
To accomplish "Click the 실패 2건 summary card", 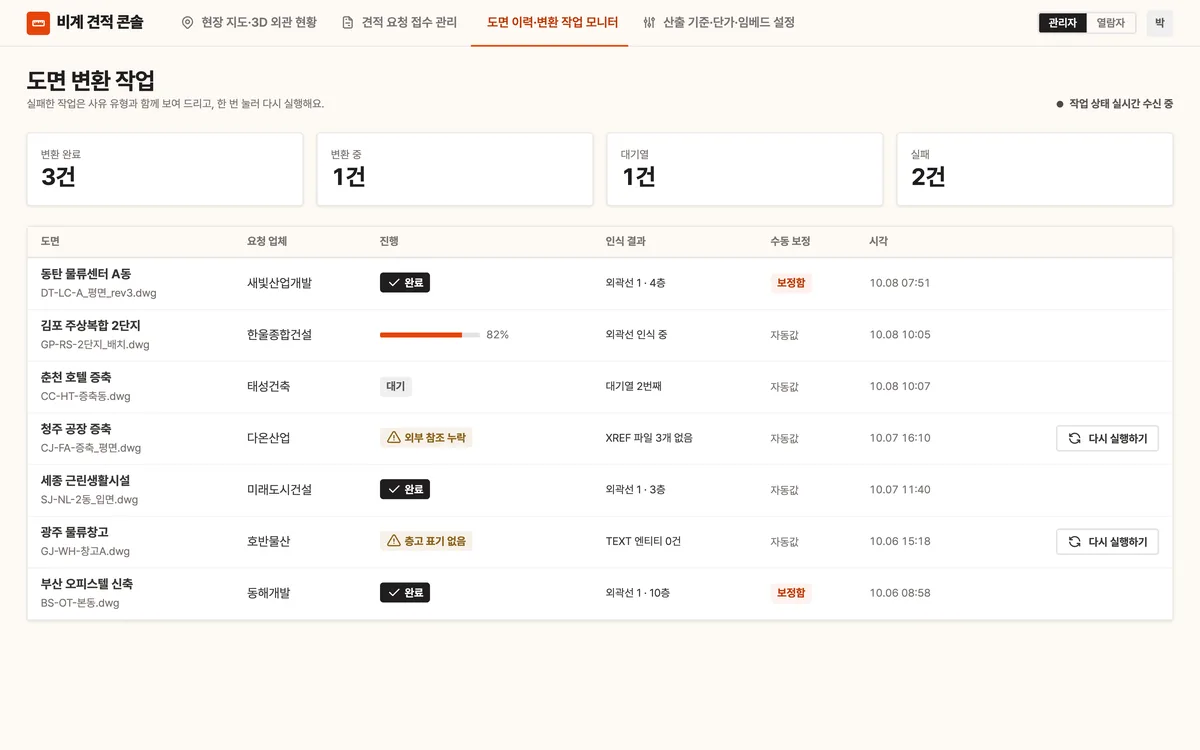I will pos(1035,170).
